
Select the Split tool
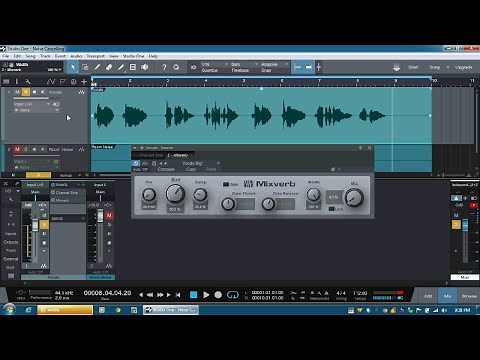coord(97,67)
